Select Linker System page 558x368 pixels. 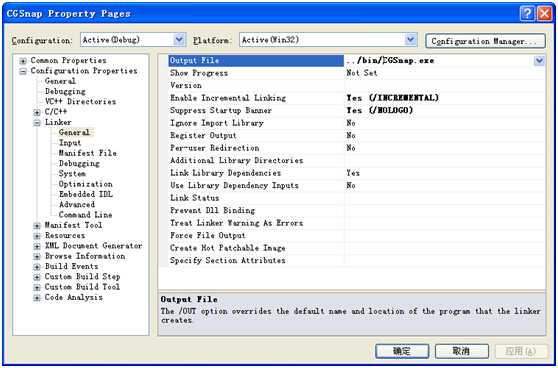72,174
